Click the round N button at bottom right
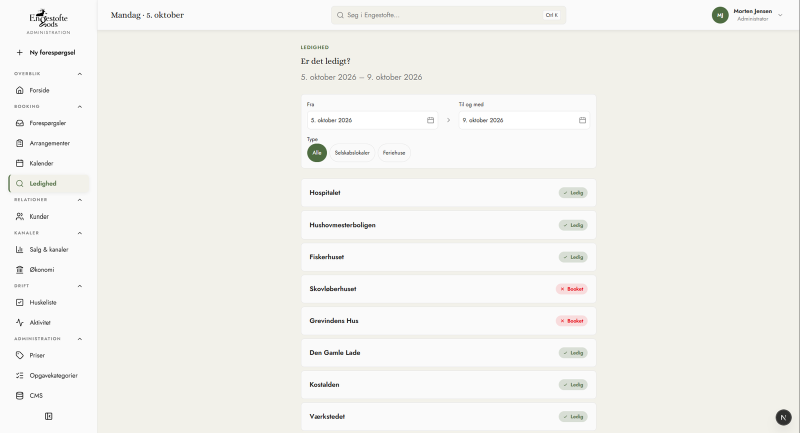Viewport: 800px width, 433px height. coord(783,417)
